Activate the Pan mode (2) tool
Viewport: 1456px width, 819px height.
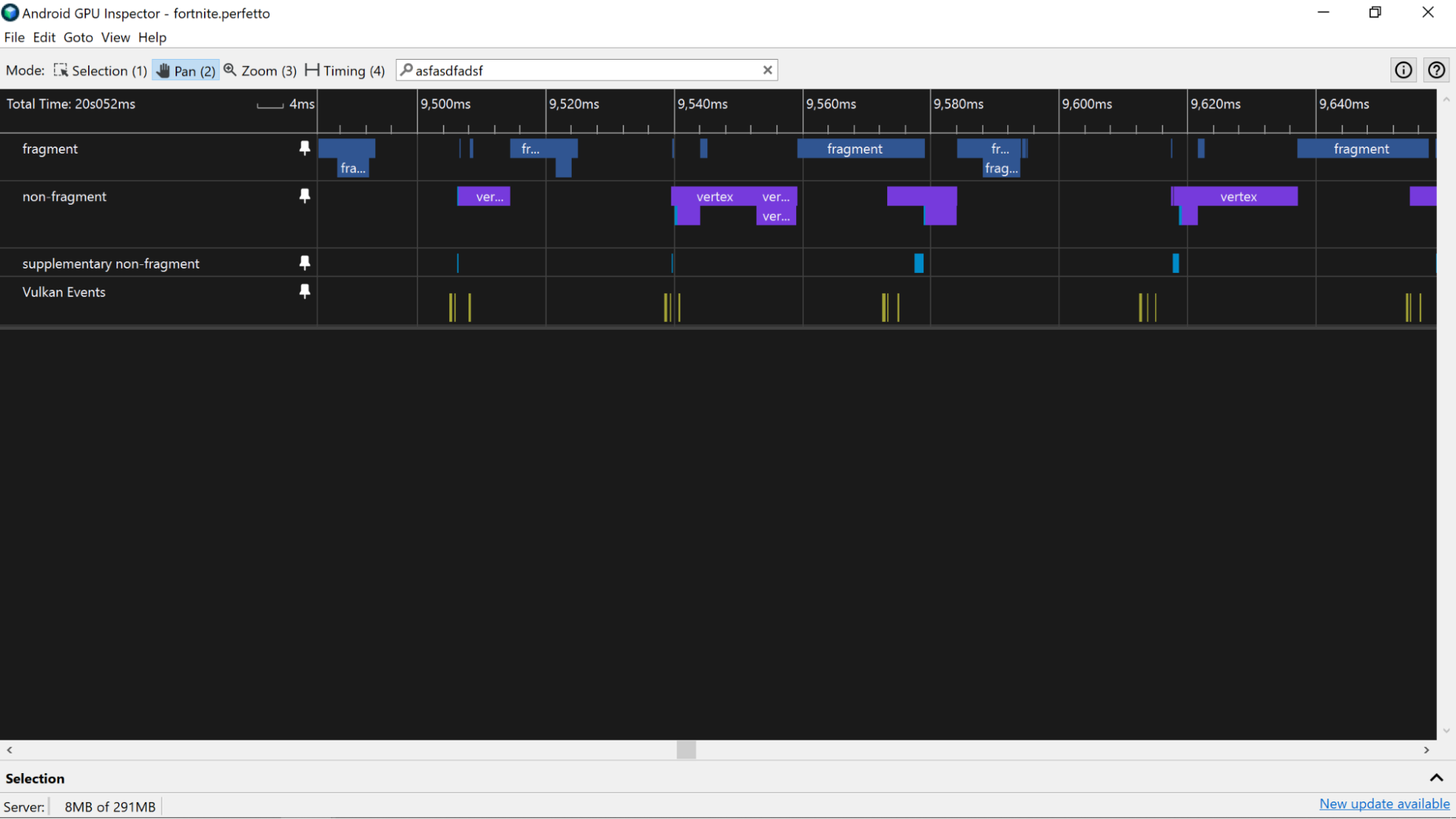[184, 70]
